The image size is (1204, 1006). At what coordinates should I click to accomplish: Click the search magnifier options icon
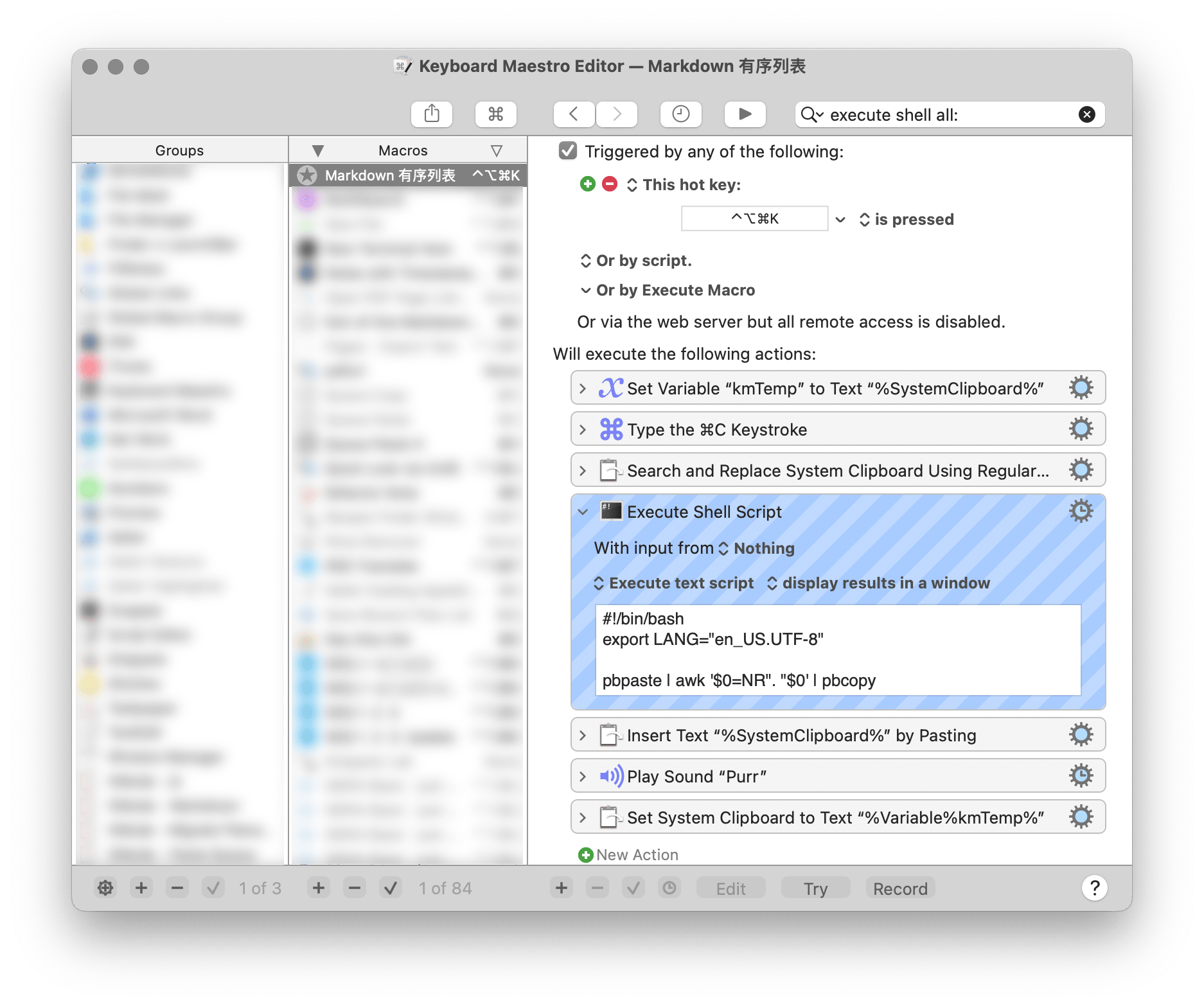pos(811,115)
